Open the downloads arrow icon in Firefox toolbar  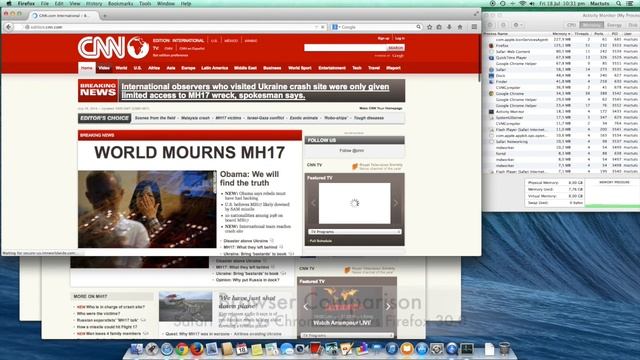[x=449, y=27]
